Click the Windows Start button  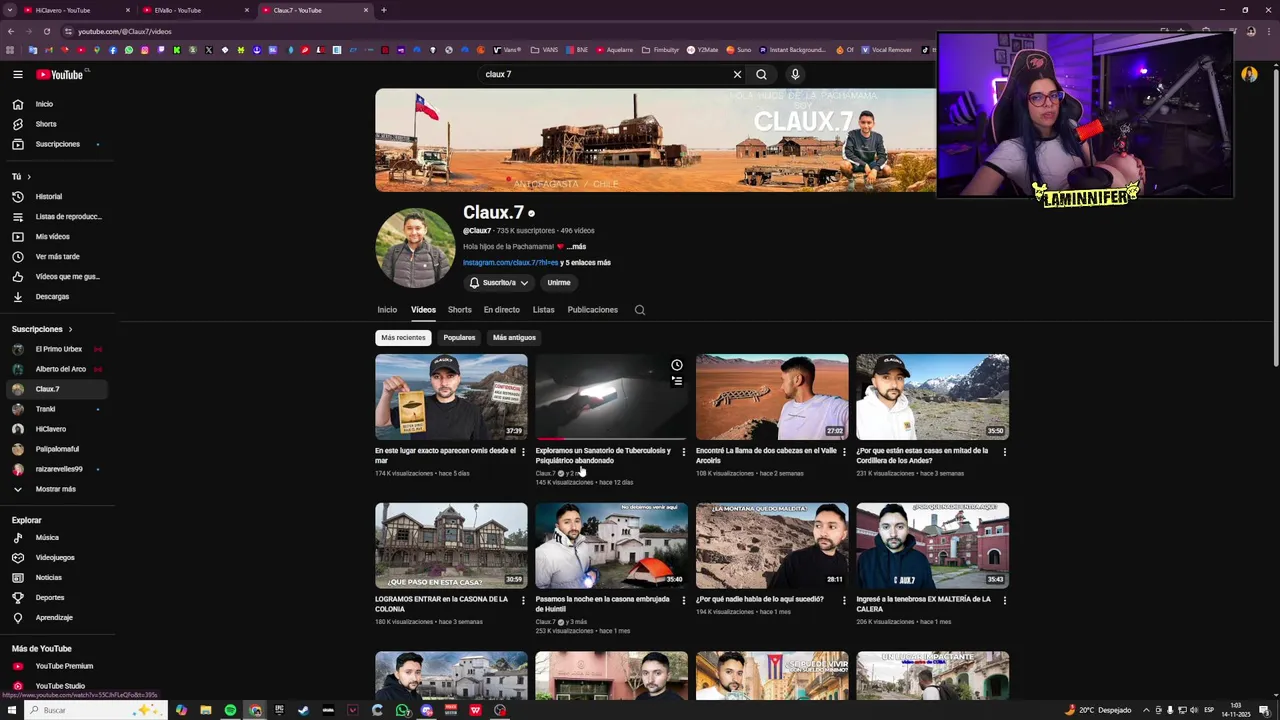pyautogui.click(x=11, y=710)
